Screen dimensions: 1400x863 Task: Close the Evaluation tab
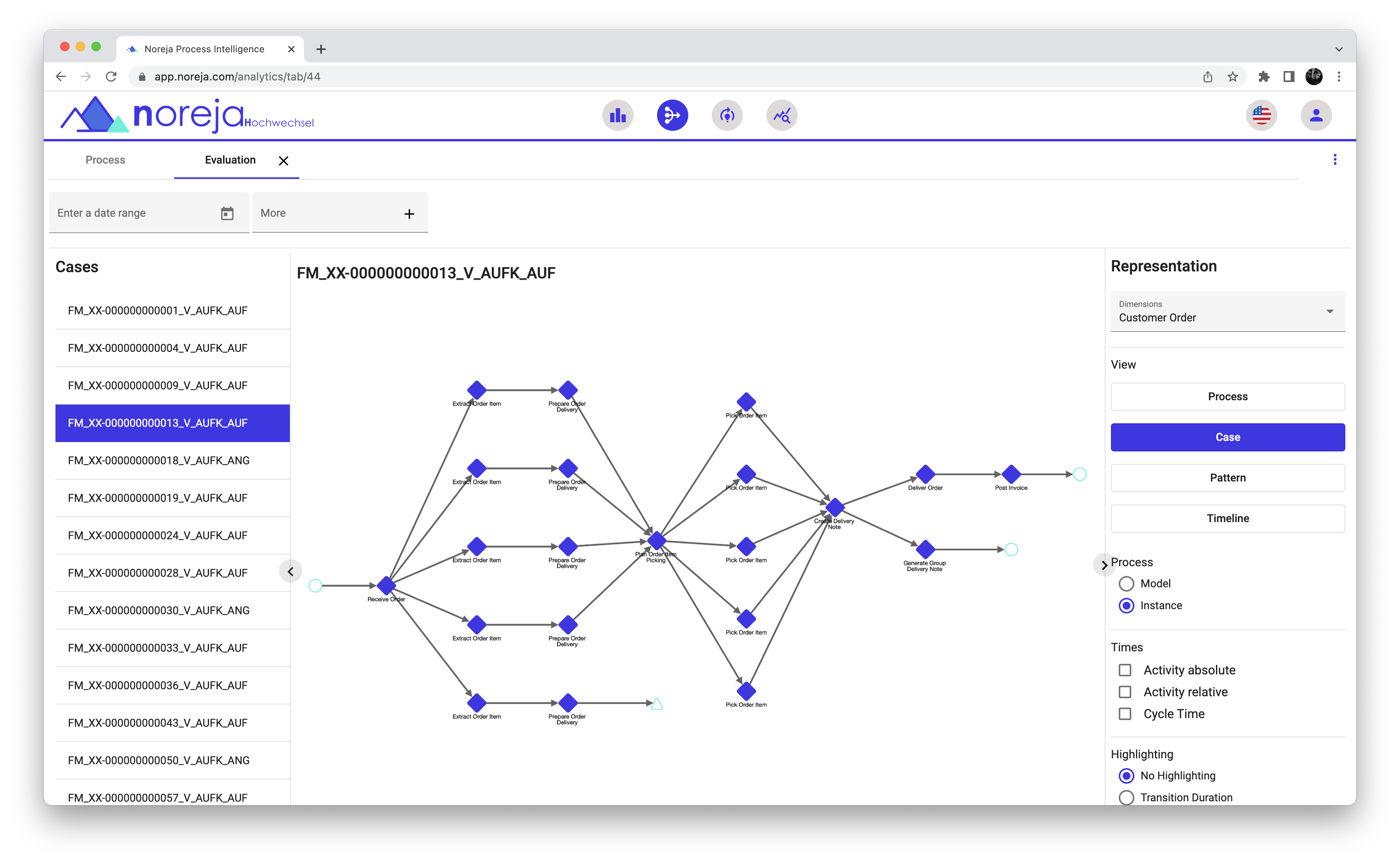pos(283,161)
